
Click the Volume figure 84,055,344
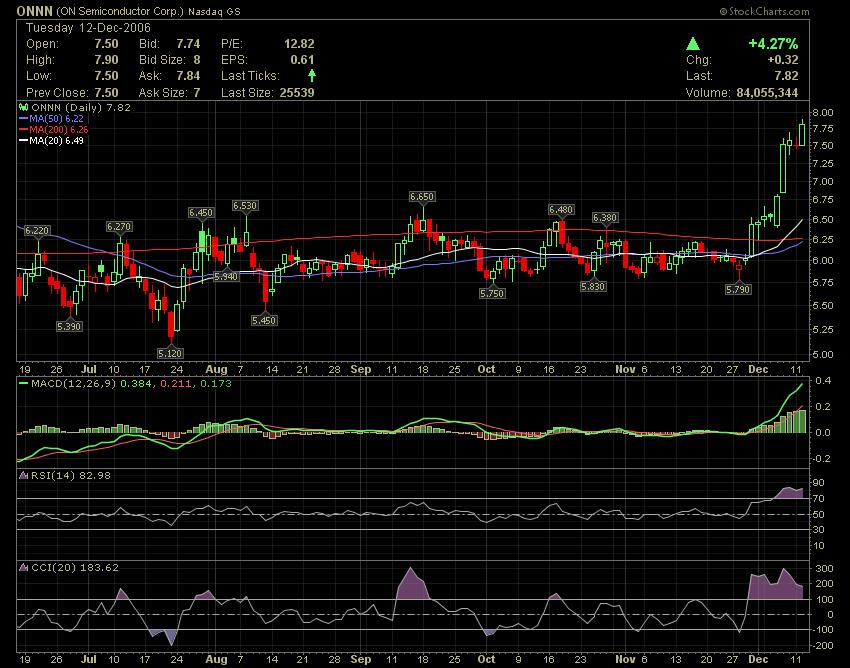tap(767, 92)
